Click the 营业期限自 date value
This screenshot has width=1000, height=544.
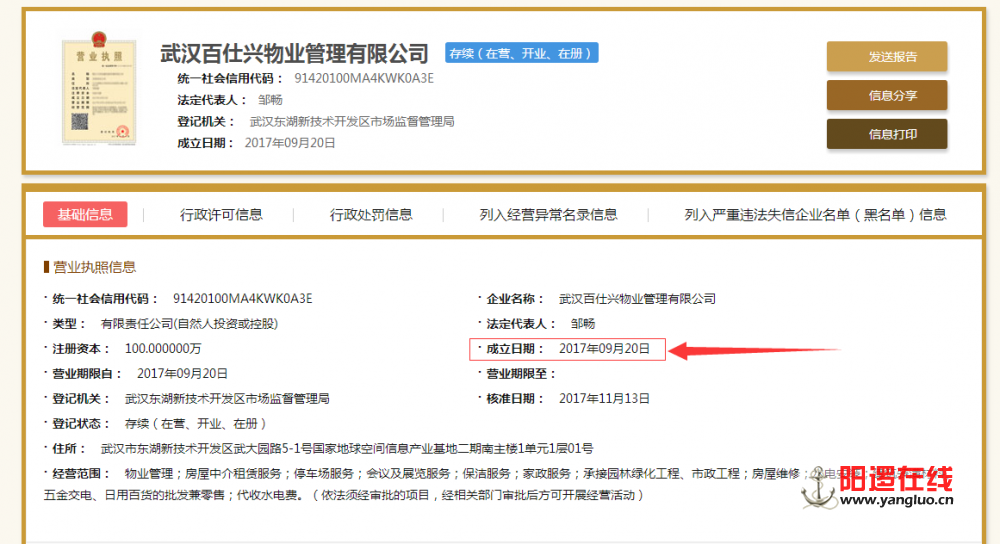182,374
